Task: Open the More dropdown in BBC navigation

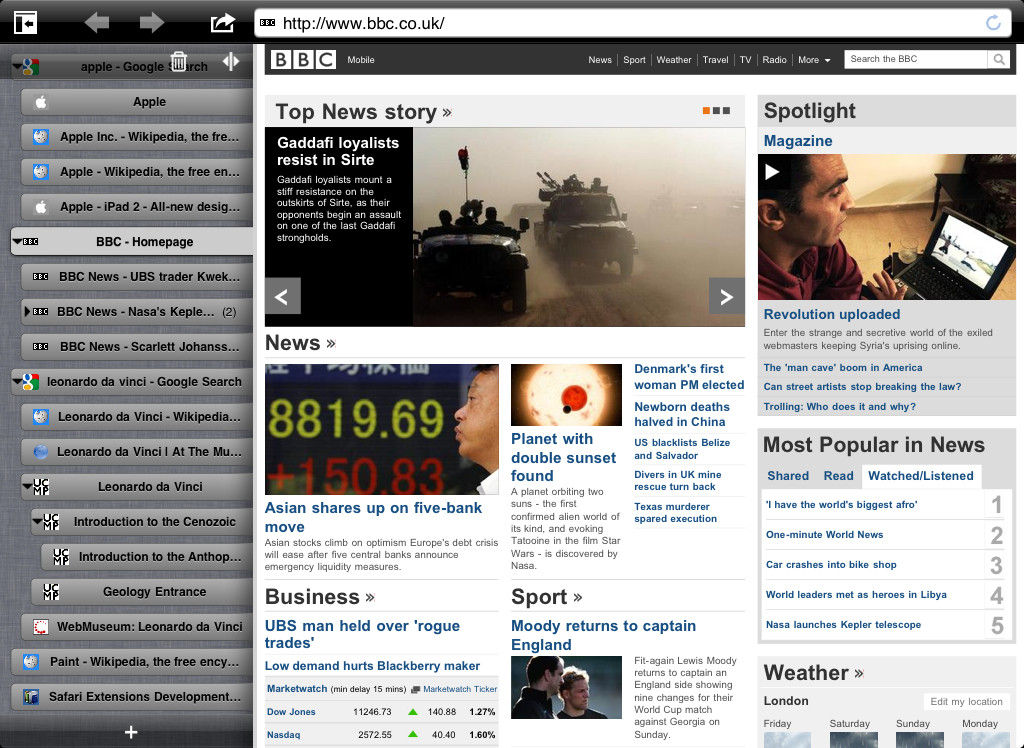Action: click(814, 60)
